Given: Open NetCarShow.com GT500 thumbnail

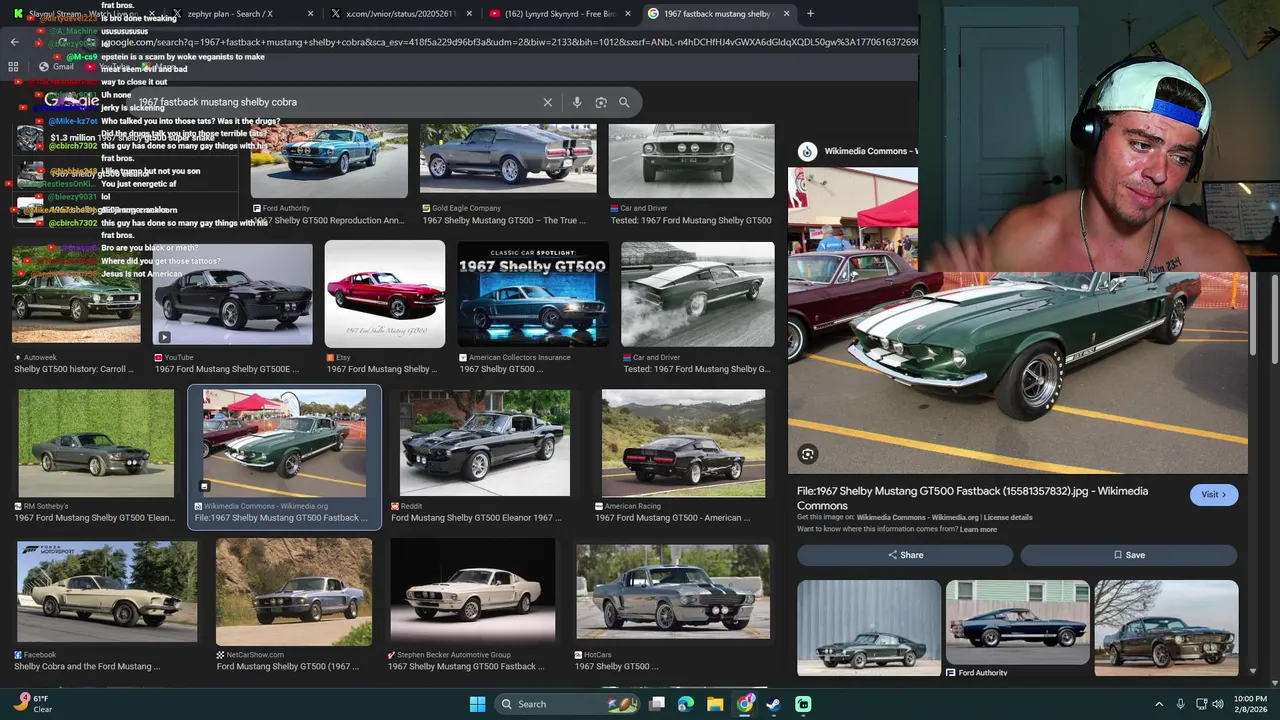Looking at the screenshot, I should tap(294, 592).
